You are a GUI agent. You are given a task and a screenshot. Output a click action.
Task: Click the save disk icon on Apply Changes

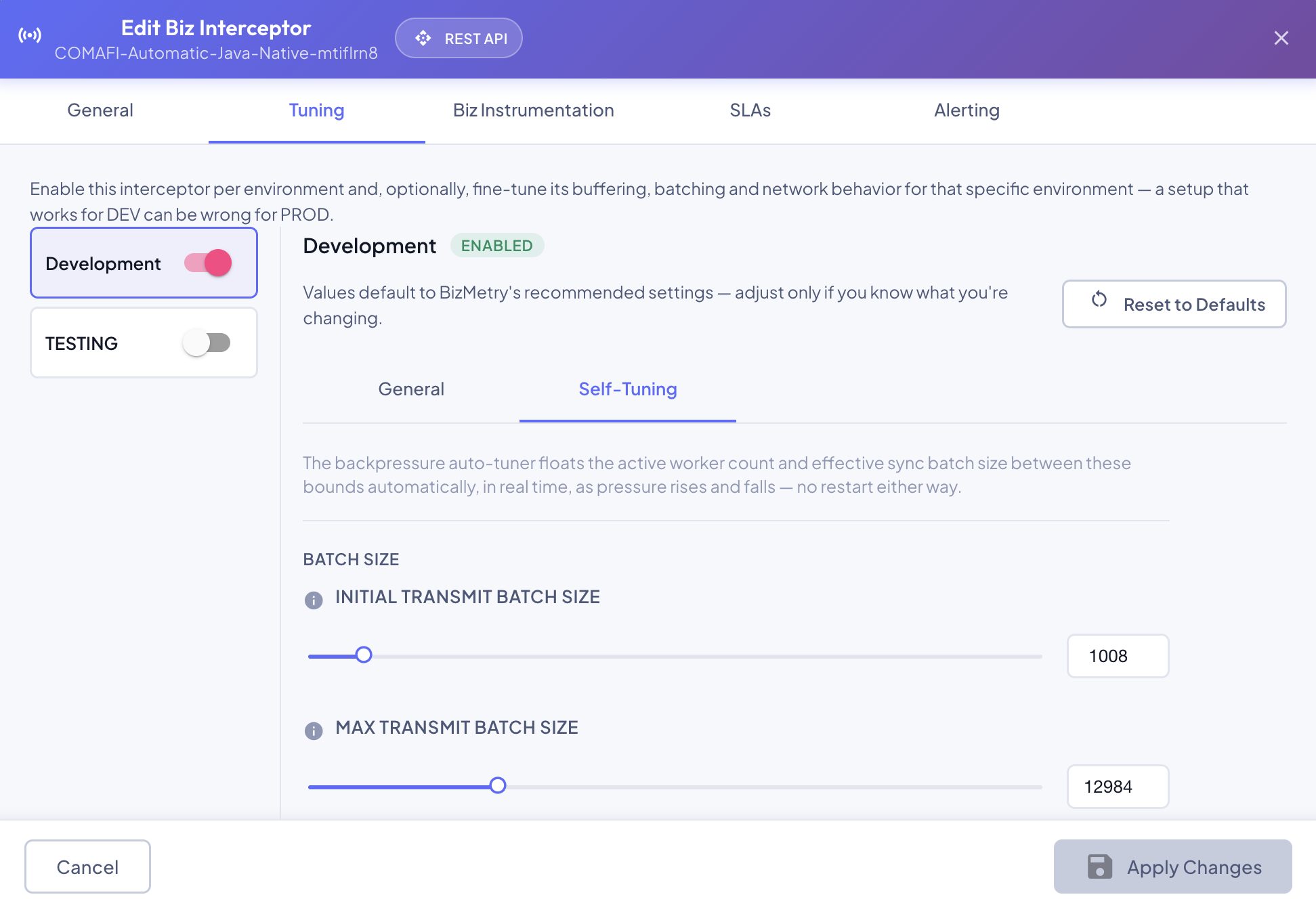[x=1099, y=867]
